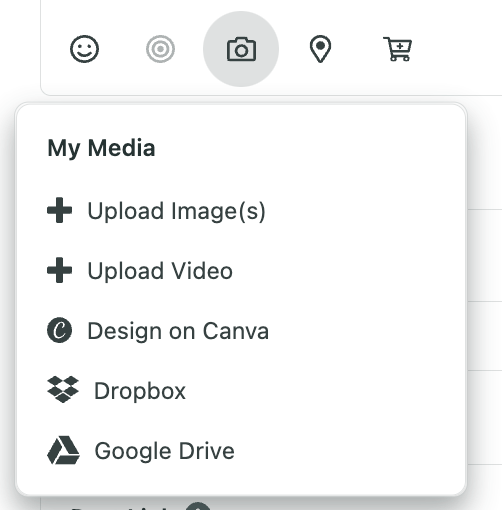Image resolution: width=502 pixels, height=510 pixels.
Task: Open the emoji picker smiley icon
Action: [x=84, y=49]
